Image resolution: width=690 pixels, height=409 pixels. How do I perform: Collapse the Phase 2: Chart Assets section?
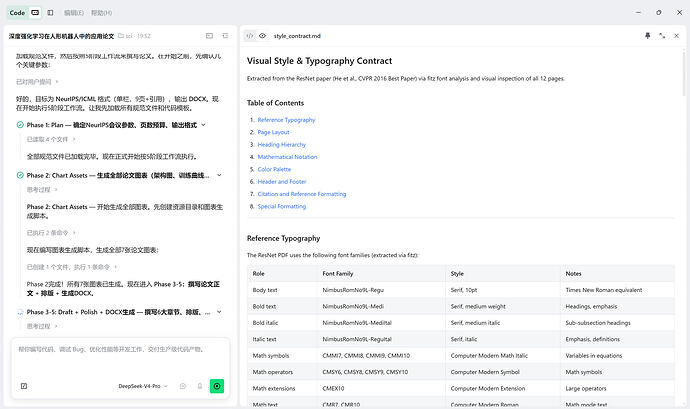pos(219,175)
